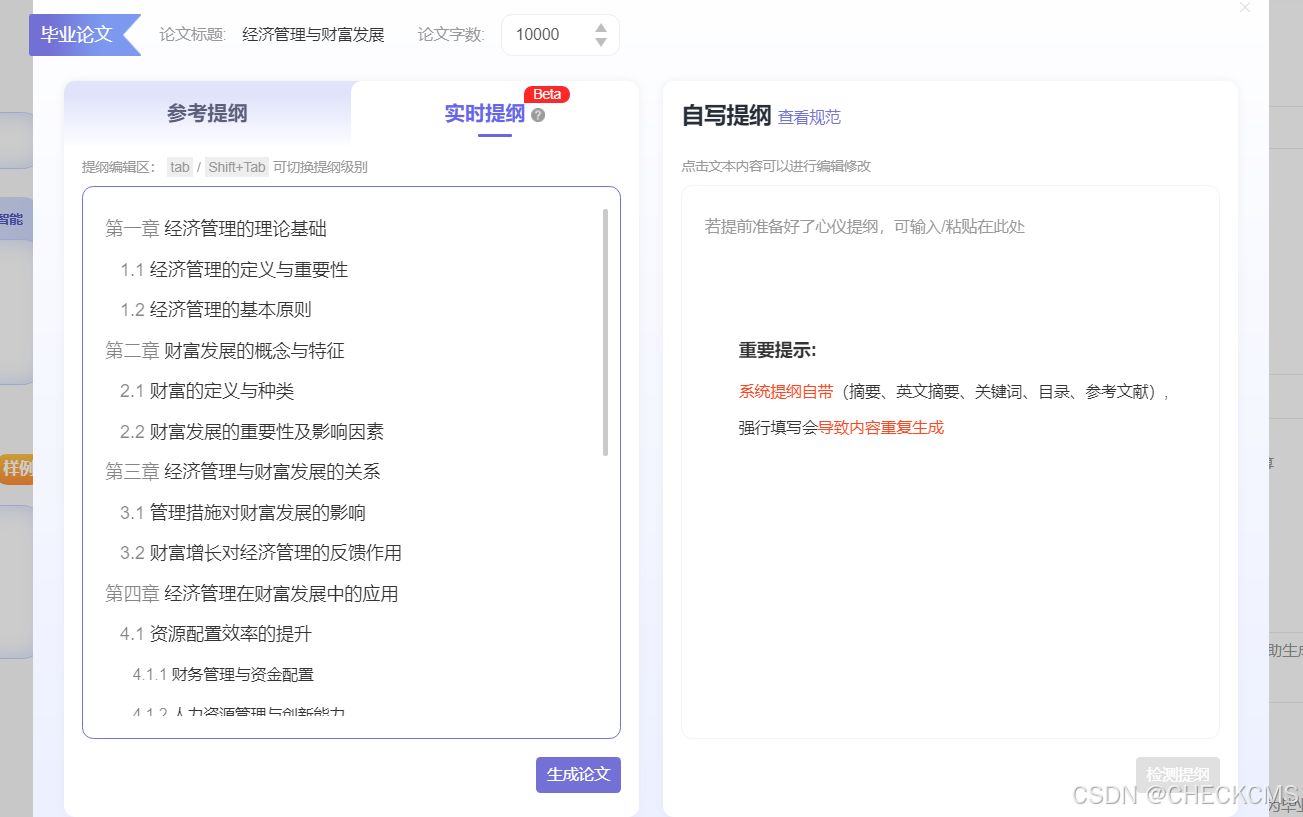
Task: Click the outline editor vertical scrollbar
Action: [605, 332]
